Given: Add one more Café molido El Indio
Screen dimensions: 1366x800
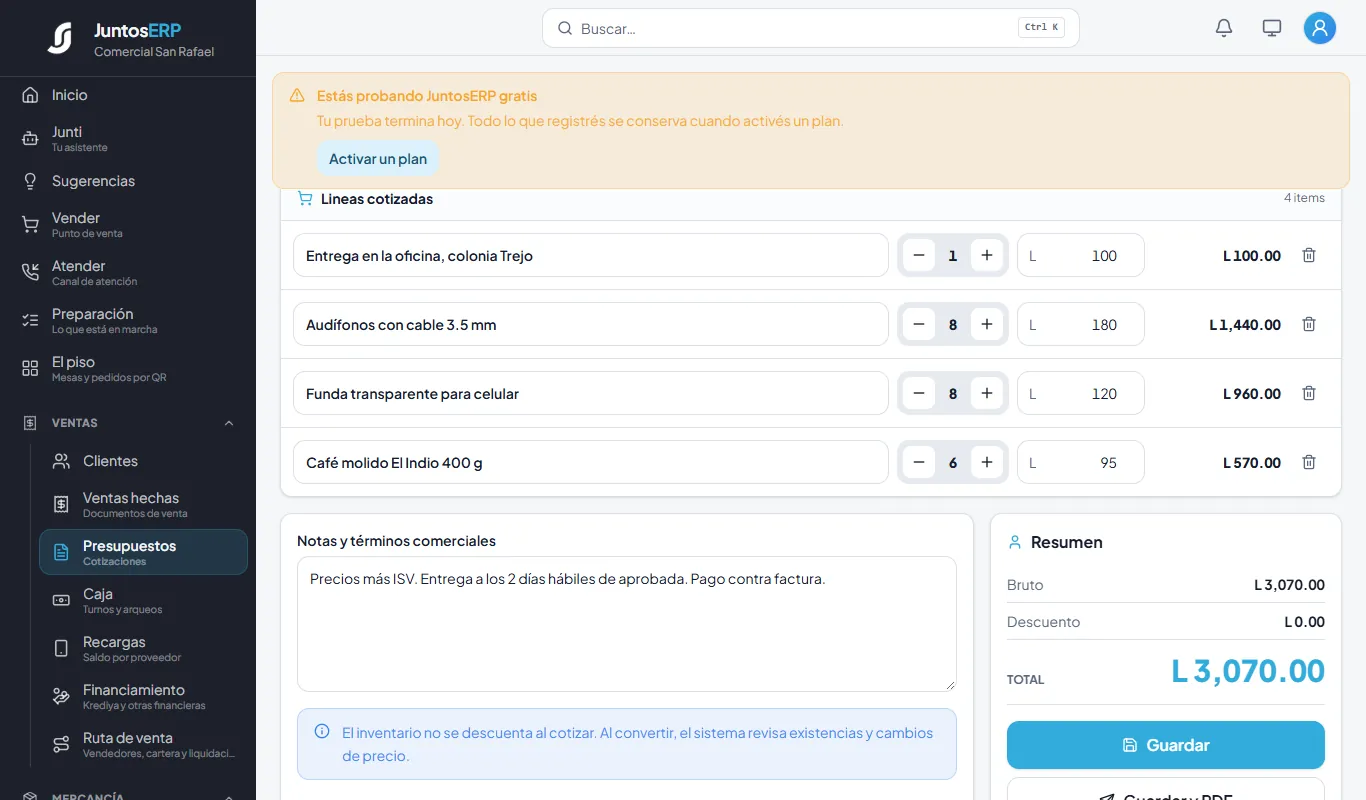Looking at the screenshot, I should point(987,462).
